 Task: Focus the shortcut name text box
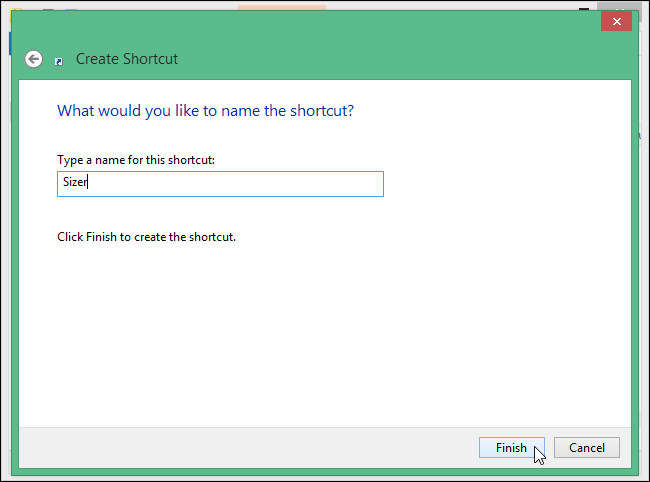point(220,184)
